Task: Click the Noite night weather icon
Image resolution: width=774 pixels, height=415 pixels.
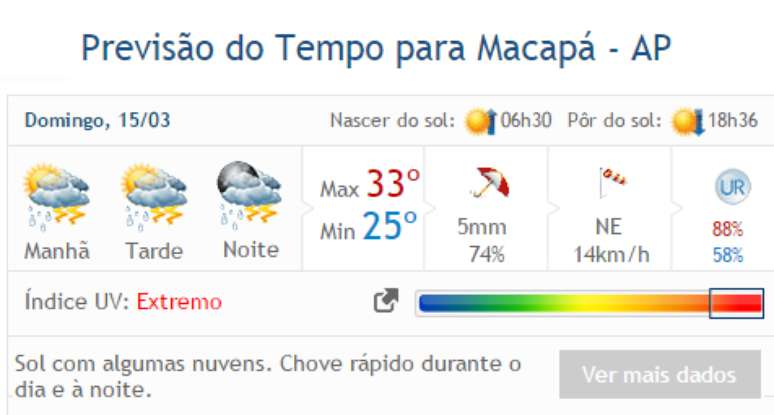Action: click(x=250, y=192)
